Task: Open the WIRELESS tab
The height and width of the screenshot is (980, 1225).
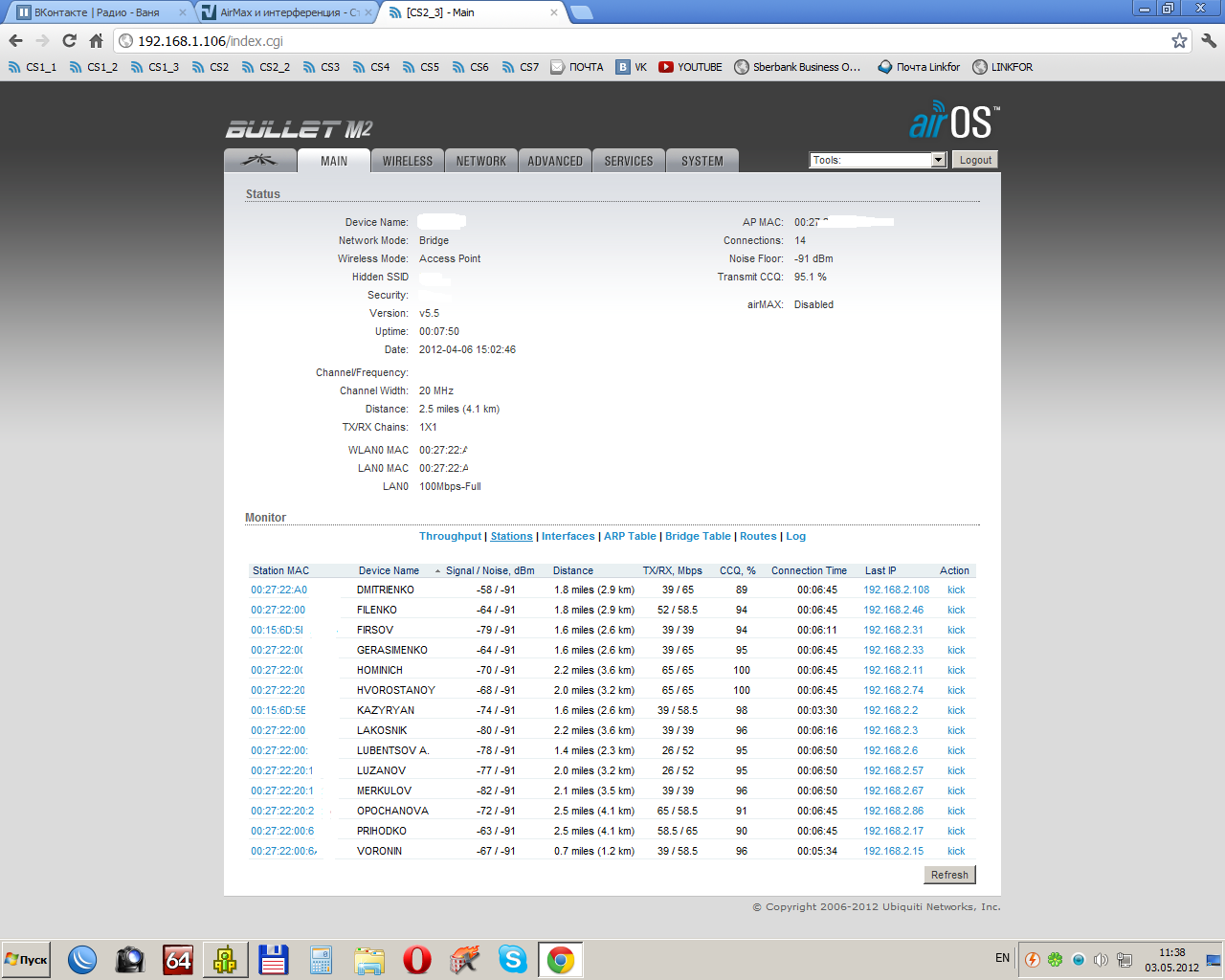Action: coord(408,161)
